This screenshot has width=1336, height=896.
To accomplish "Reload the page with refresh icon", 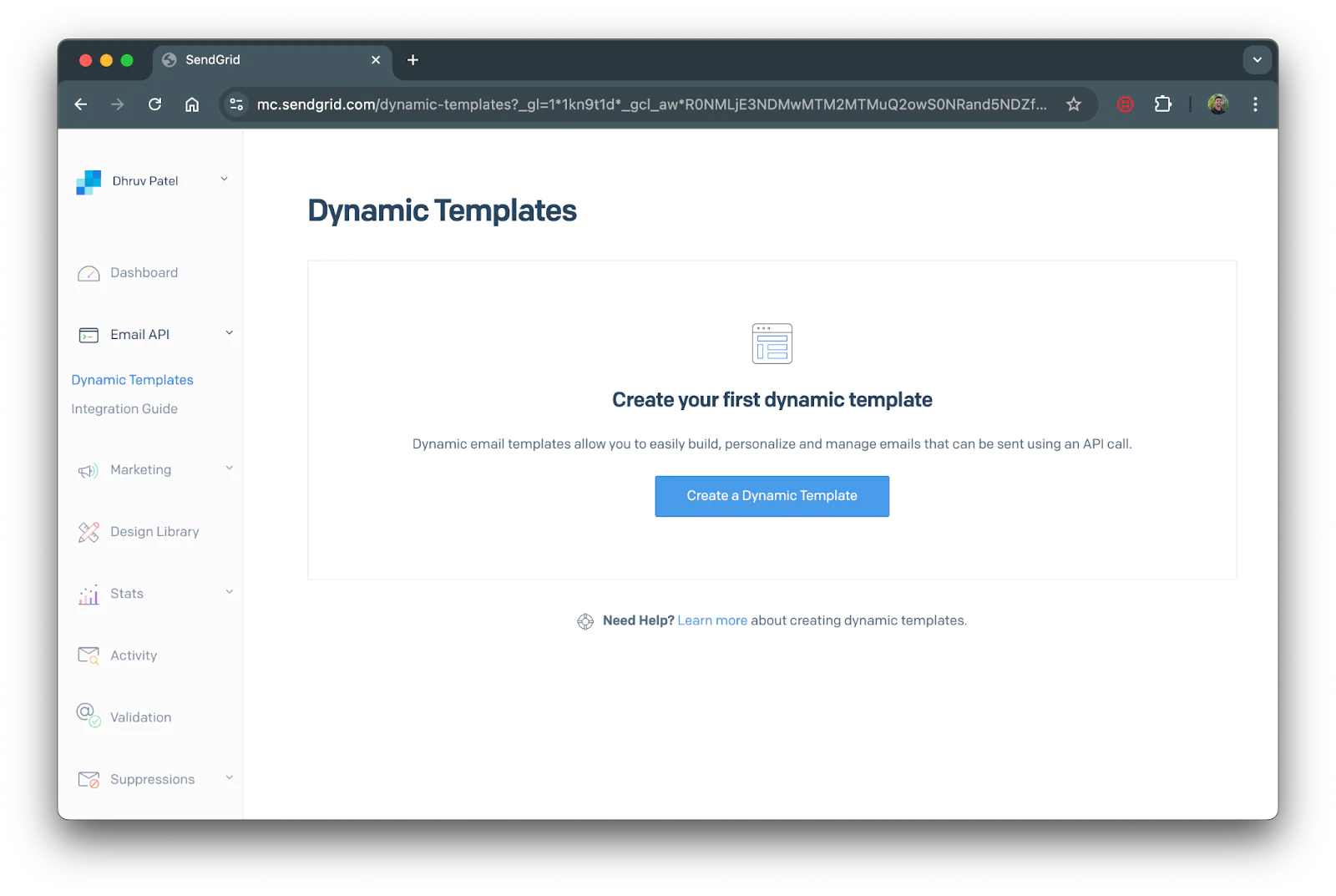I will click(x=155, y=104).
